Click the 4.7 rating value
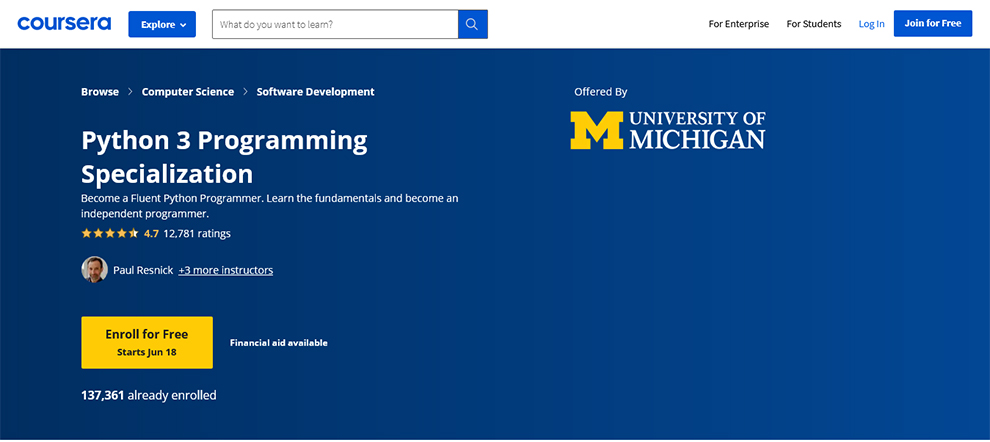This screenshot has width=990, height=442. [x=151, y=233]
